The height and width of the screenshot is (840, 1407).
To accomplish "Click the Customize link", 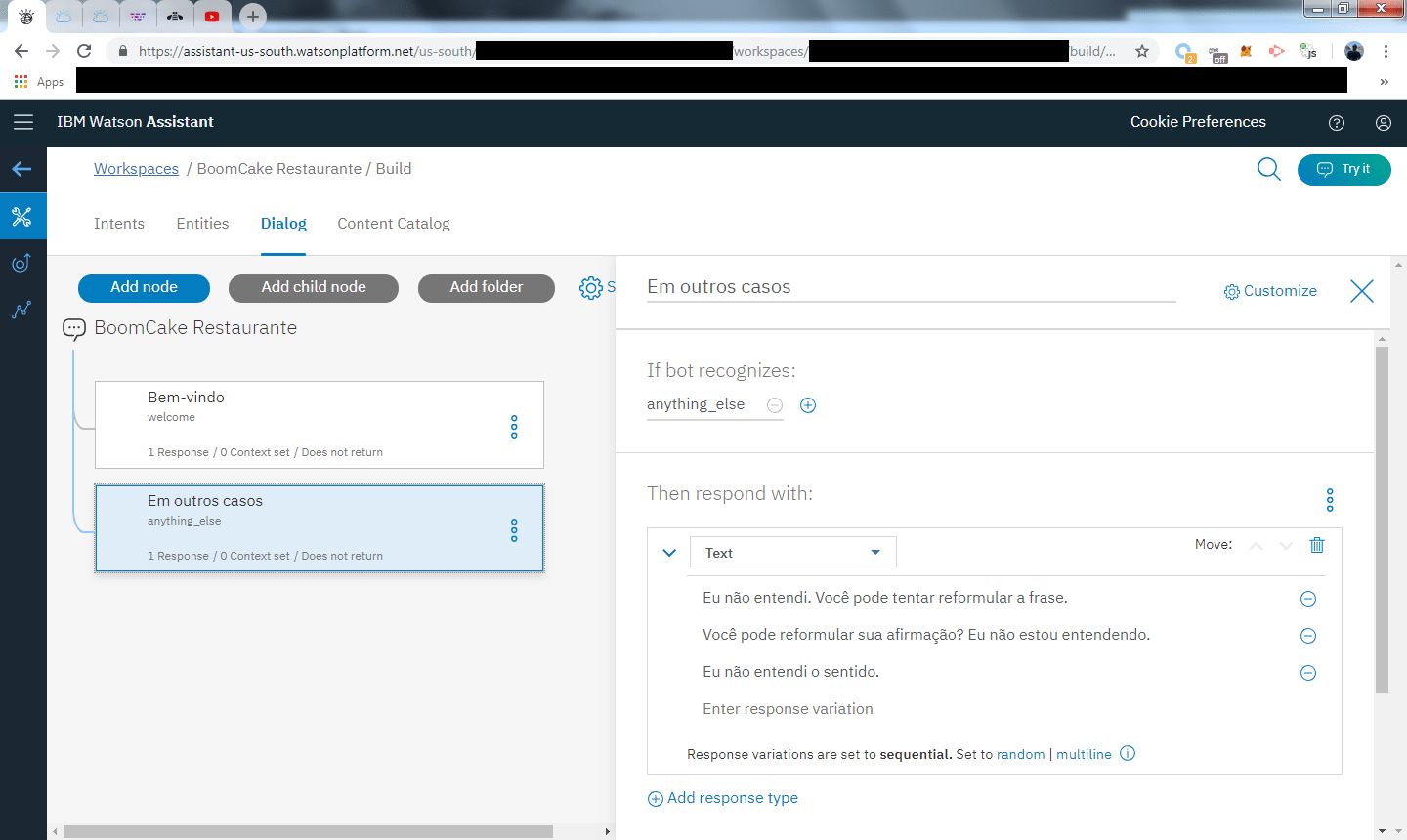I will 1270,291.
